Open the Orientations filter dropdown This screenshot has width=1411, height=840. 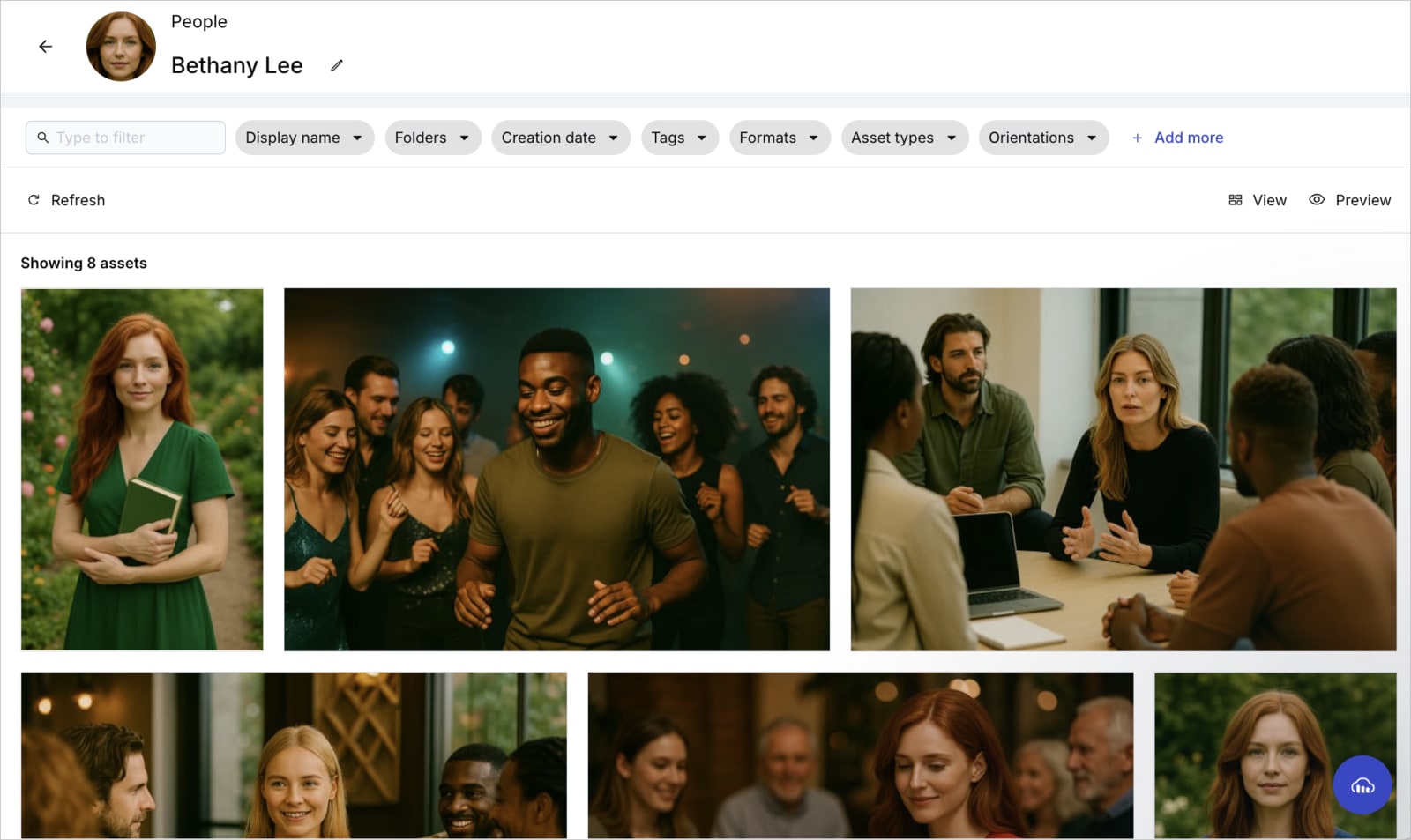point(1043,138)
